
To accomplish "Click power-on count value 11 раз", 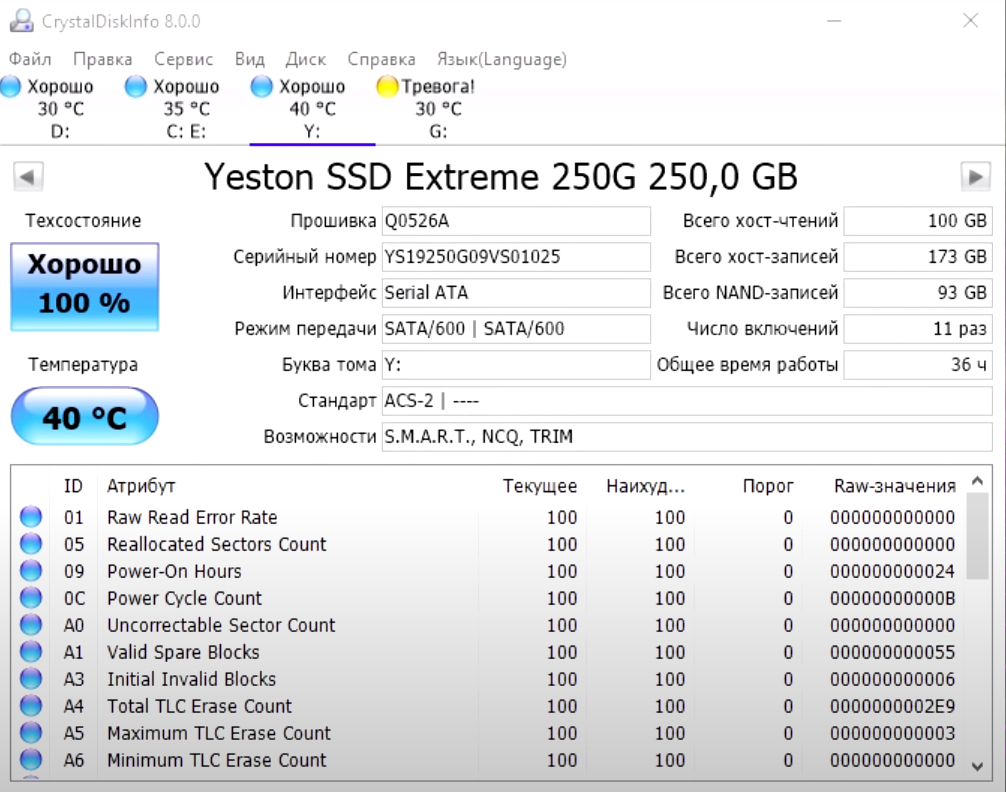I will [x=918, y=329].
